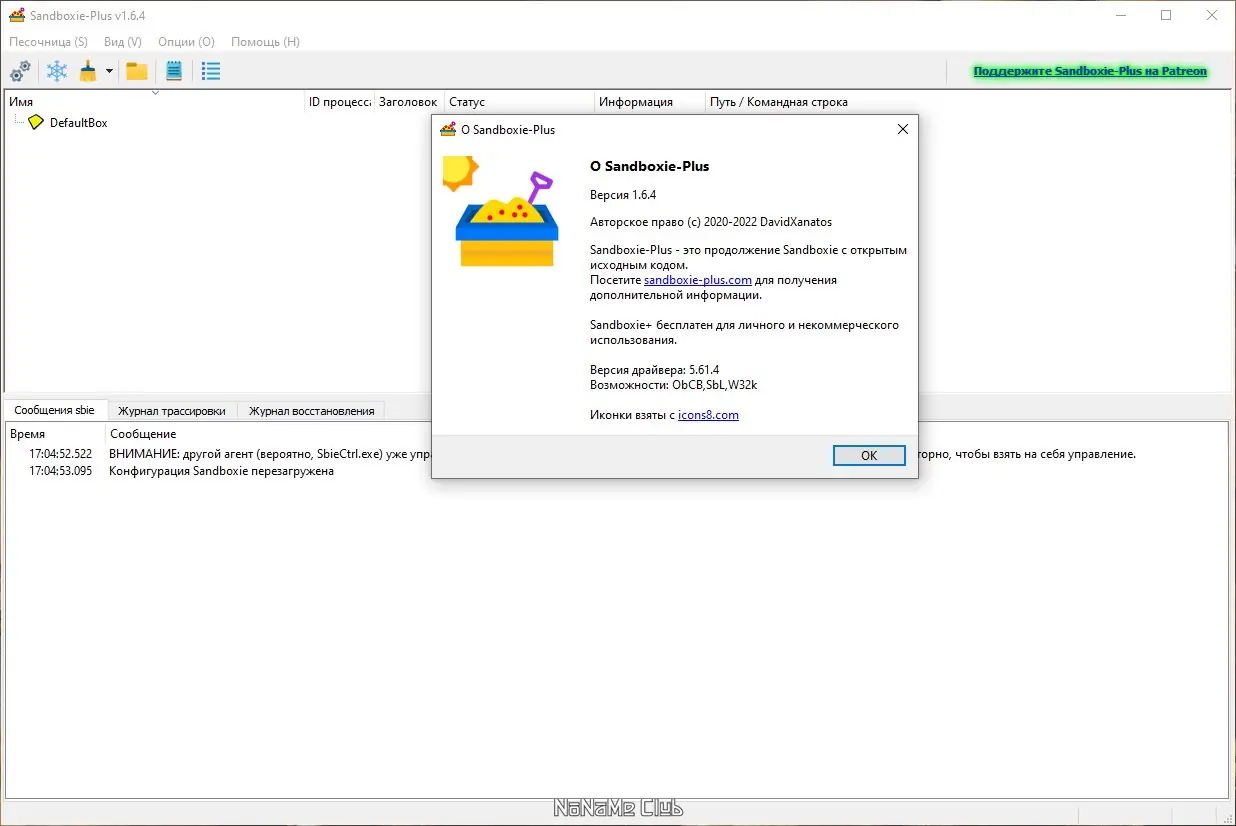Switch to the Сообщения sbie tab
This screenshot has height=826, width=1236.
coord(55,410)
